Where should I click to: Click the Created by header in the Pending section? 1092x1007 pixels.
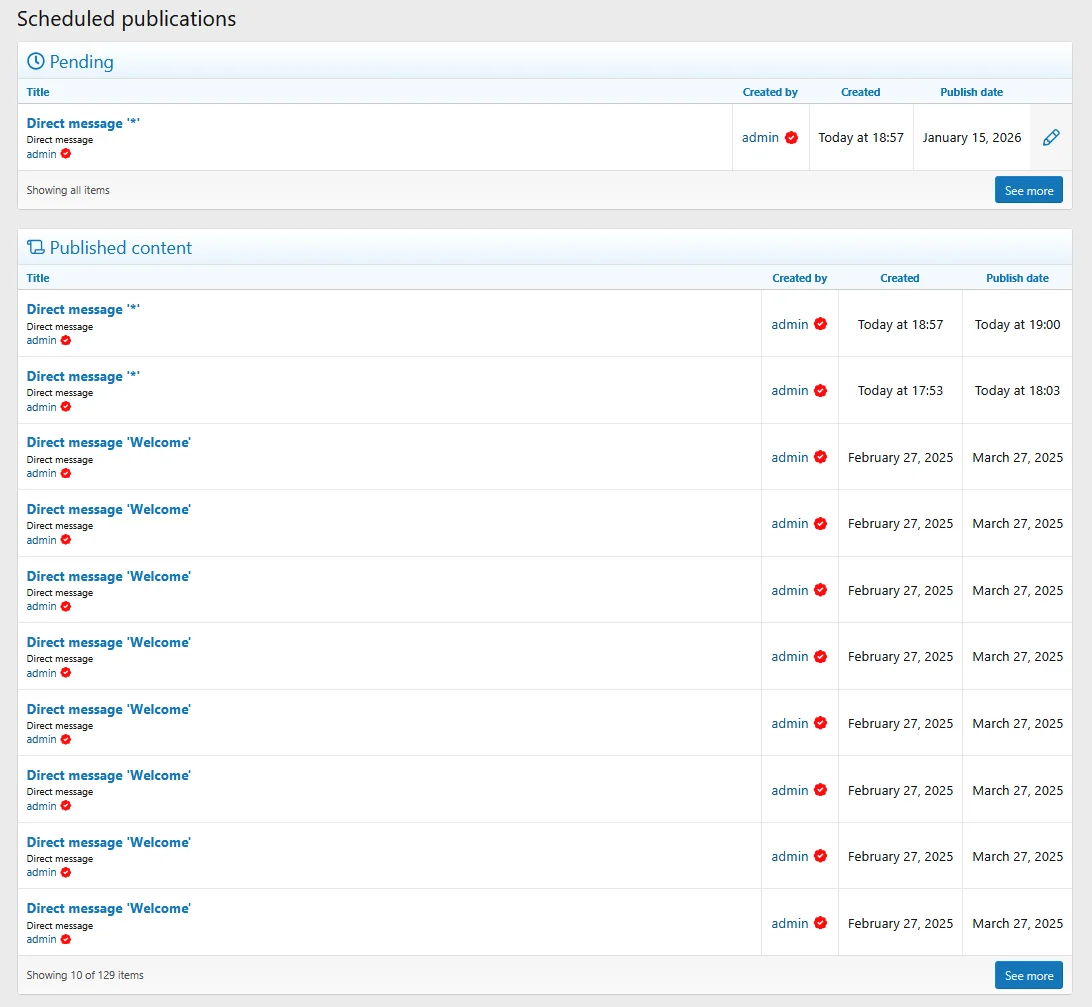[770, 92]
